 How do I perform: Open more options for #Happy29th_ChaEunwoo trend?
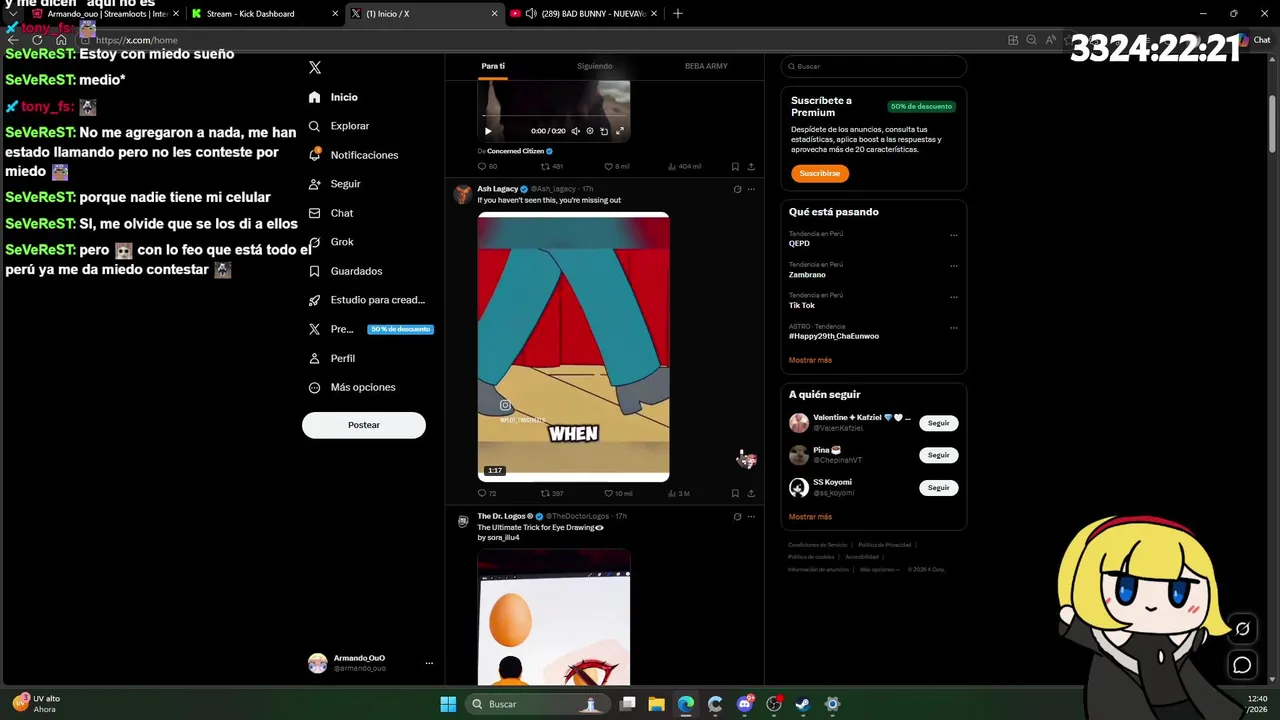coord(954,328)
